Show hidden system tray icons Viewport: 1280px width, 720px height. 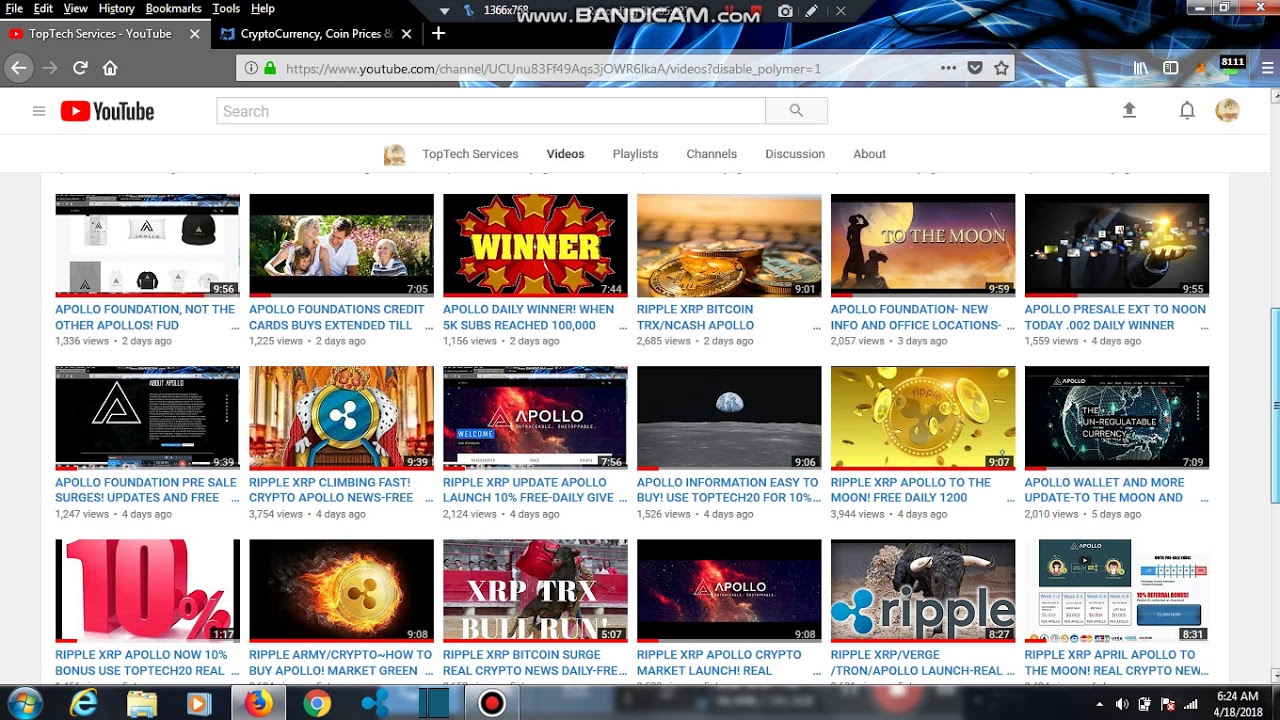coord(1100,704)
